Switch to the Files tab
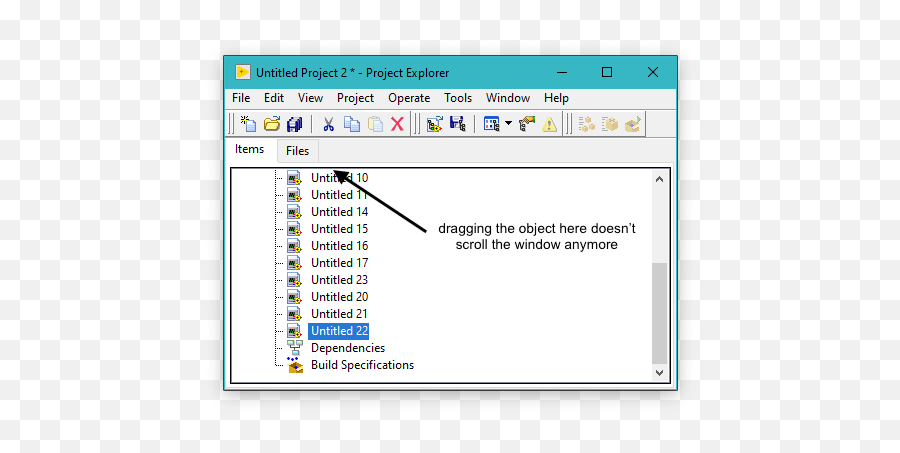900x453 pixels. pos(297,151)
